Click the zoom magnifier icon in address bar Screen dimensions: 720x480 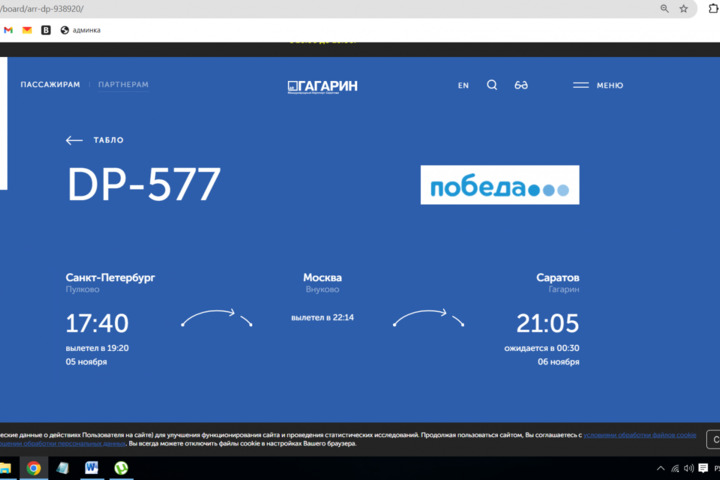(x=664, y=8)
